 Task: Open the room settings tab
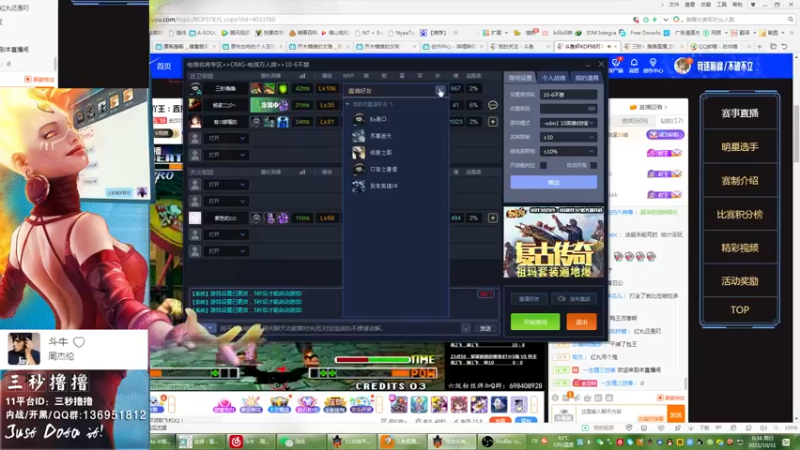pyautogui.click(x=520, y=78)
